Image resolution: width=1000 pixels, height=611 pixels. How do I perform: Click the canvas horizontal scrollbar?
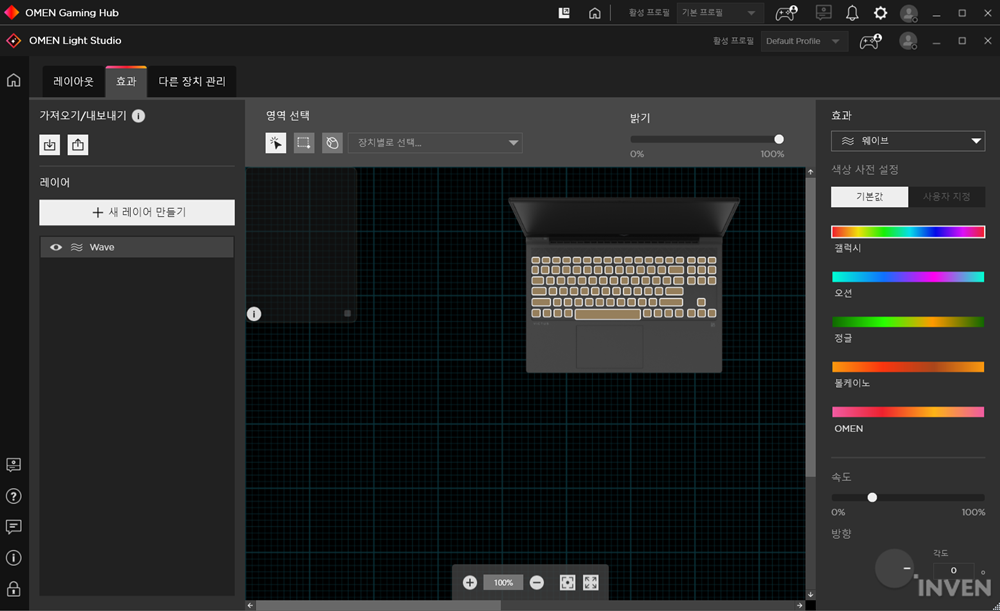378,605
